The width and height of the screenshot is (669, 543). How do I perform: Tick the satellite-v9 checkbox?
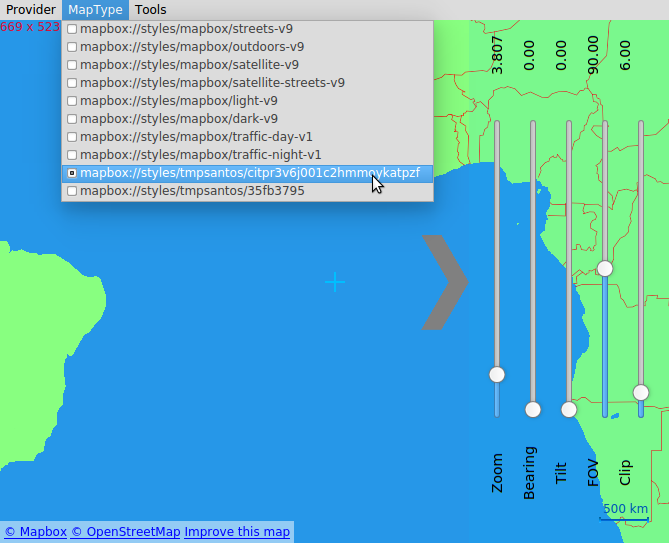tap(72, 65)
